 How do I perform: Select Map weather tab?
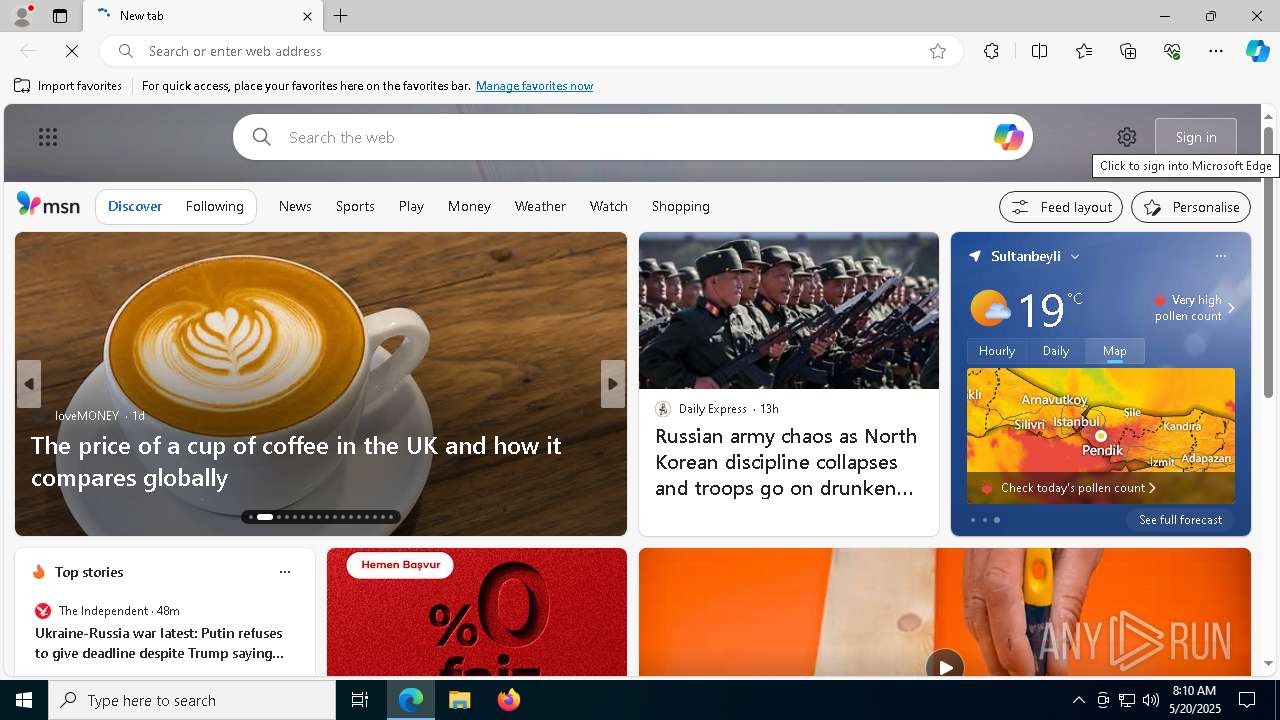click(1114, 351)
